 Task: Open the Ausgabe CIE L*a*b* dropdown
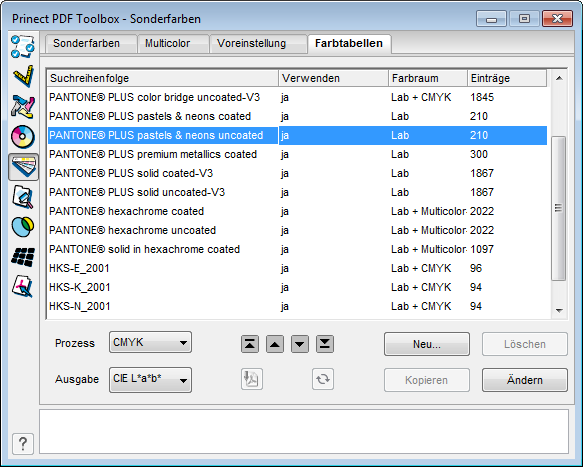pyautogui.click(x=151, y=380)
